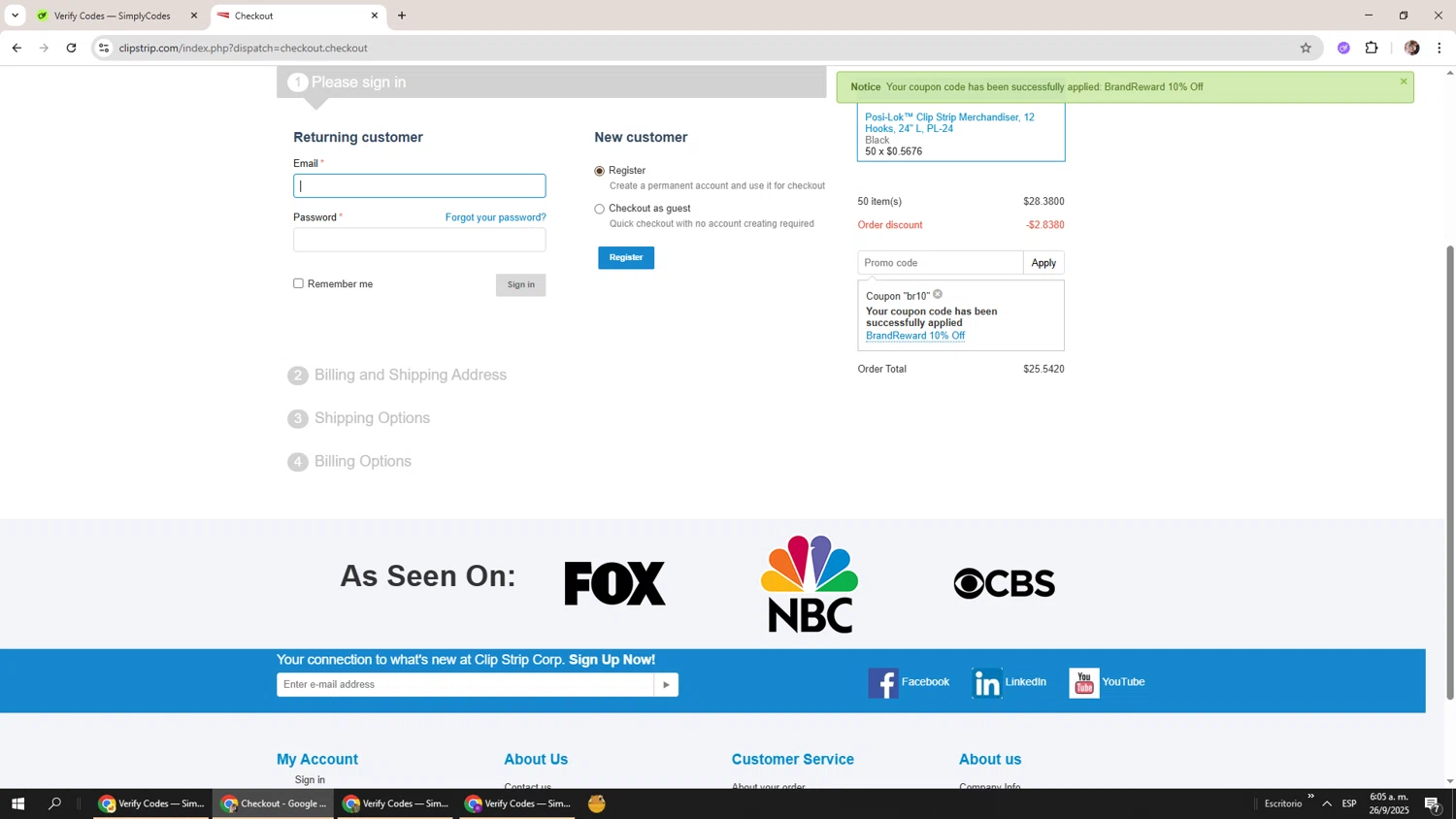Click the Billing and Shipping Address step

pyautogui.click(x=410, y=376)
